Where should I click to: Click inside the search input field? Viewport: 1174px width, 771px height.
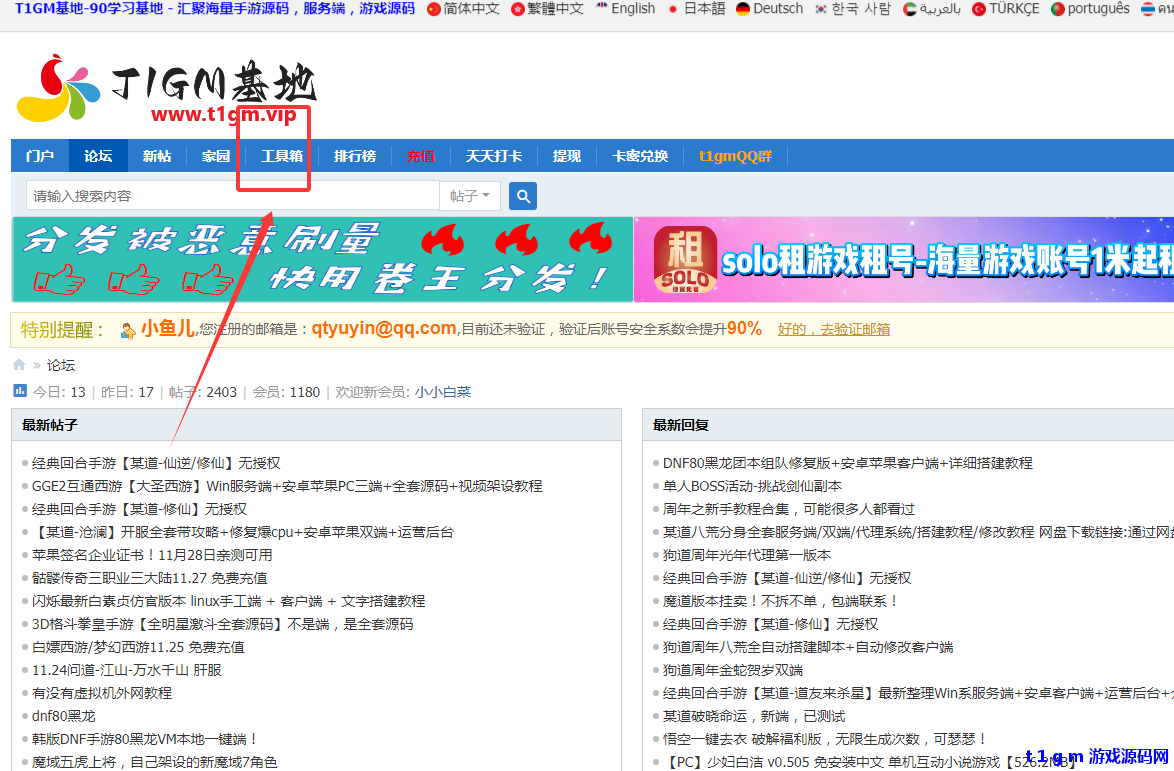[200, 195]
